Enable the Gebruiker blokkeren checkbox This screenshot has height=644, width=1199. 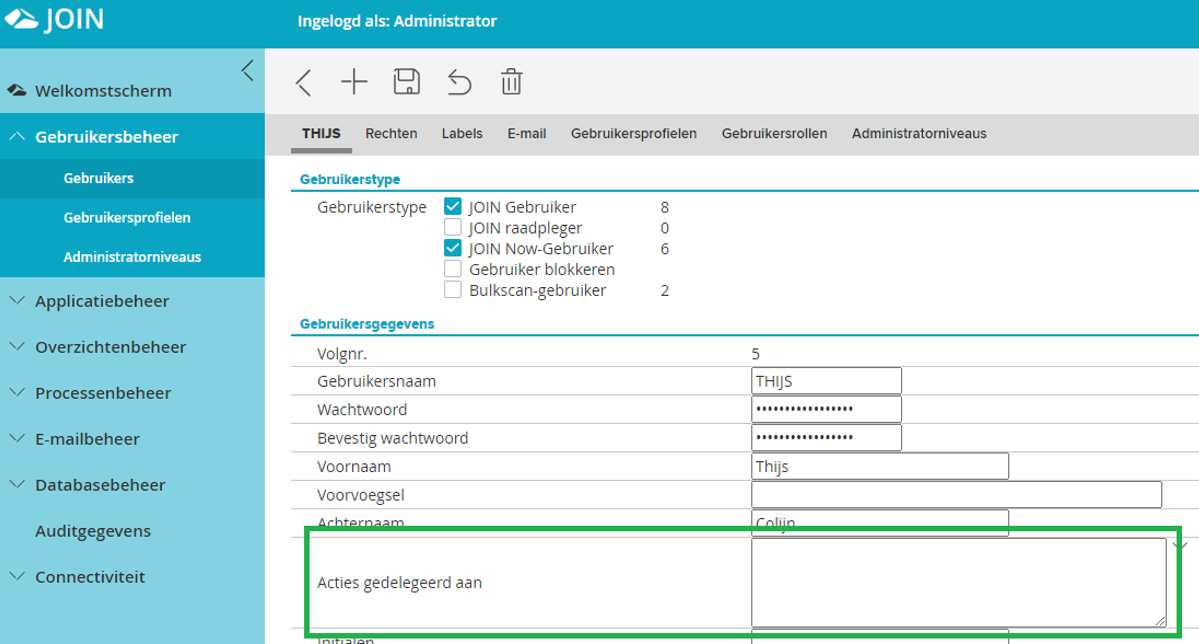point(453,269)
